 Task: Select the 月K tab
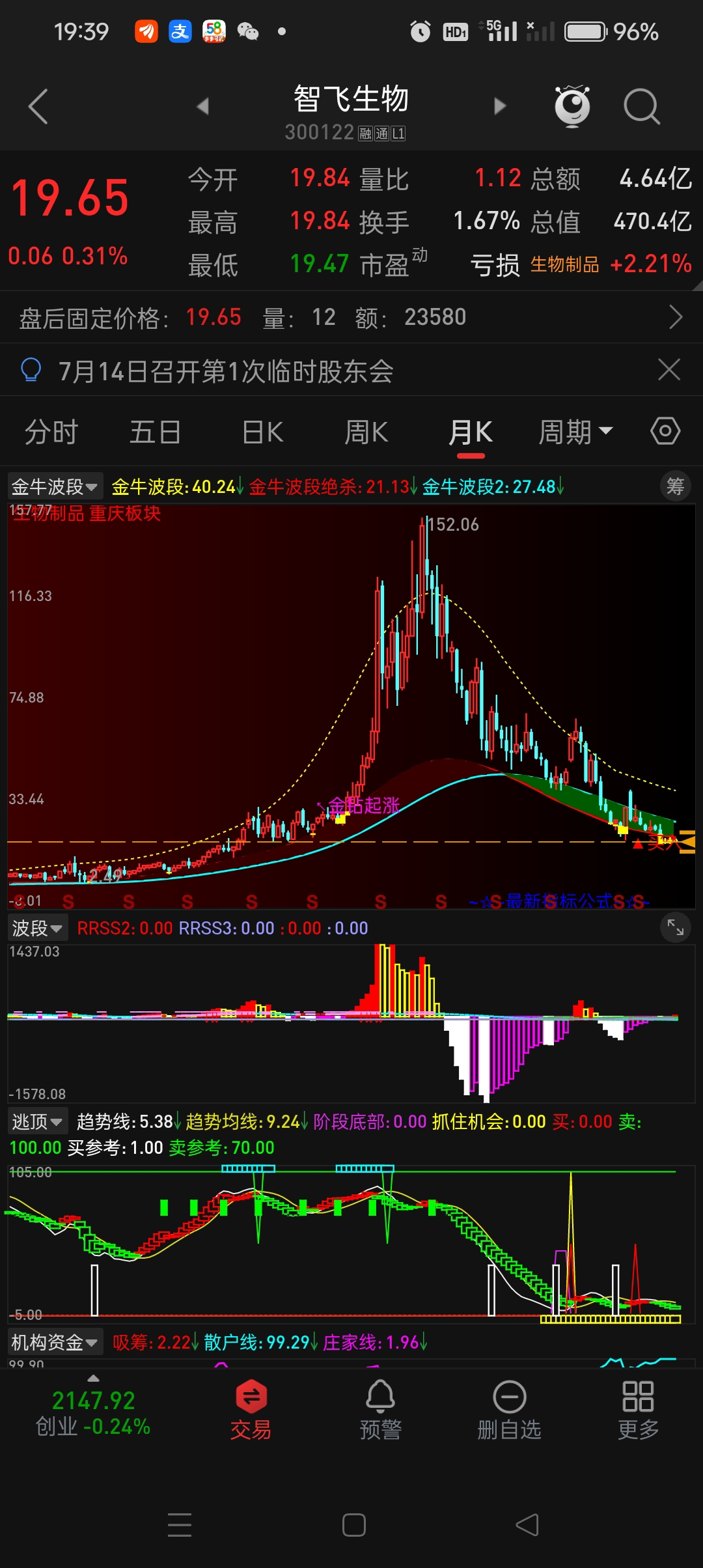point(470,432)
